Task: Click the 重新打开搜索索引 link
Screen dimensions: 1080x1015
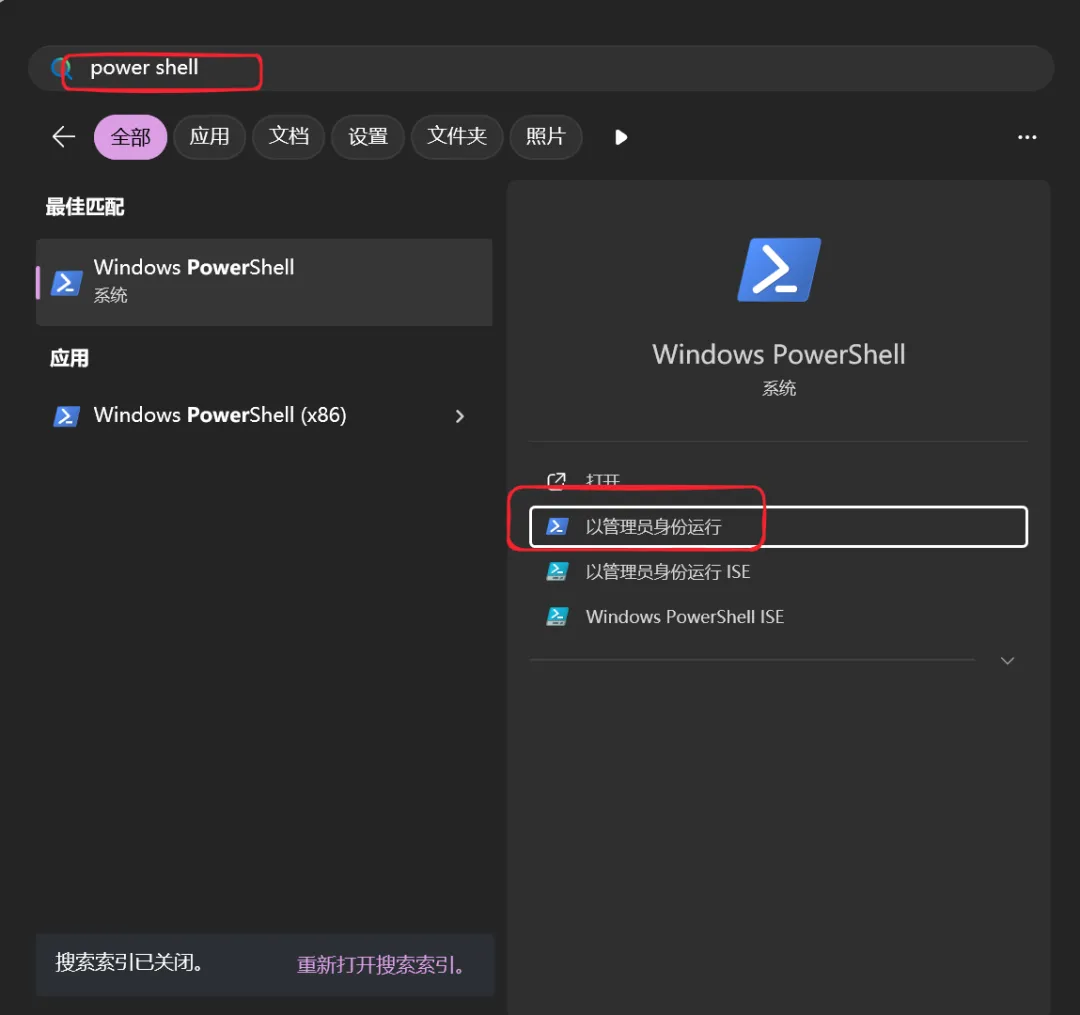Action: pyautogui.click(x=380, y=965)
